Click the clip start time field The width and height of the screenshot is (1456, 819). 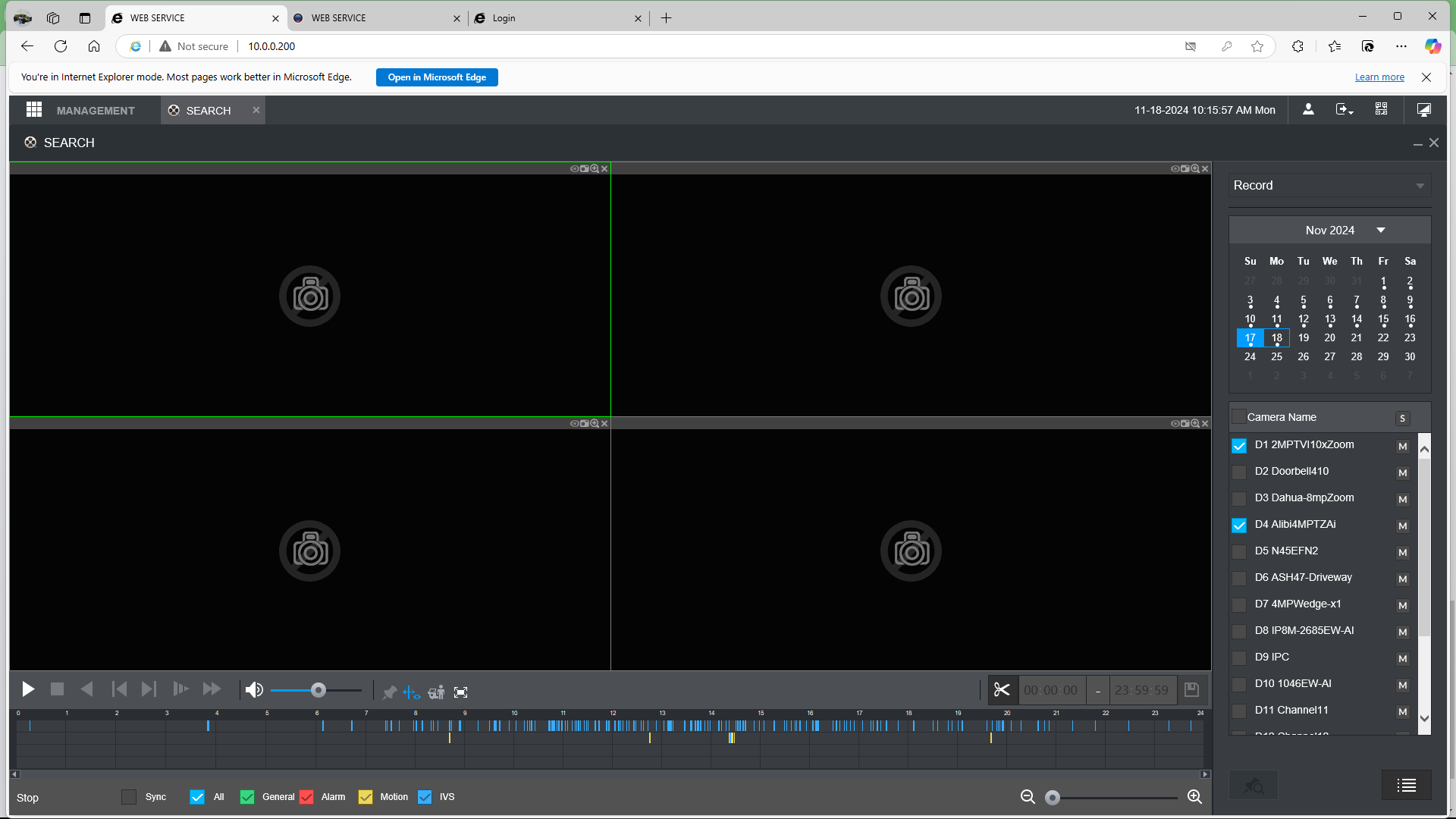1050,691
